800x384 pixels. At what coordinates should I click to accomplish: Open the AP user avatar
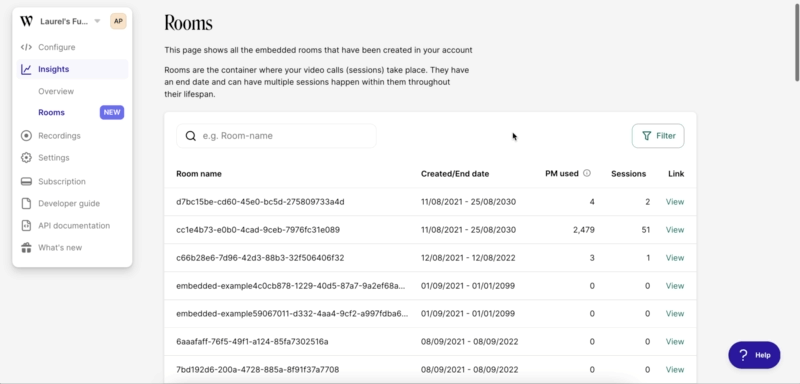[118, 21]
